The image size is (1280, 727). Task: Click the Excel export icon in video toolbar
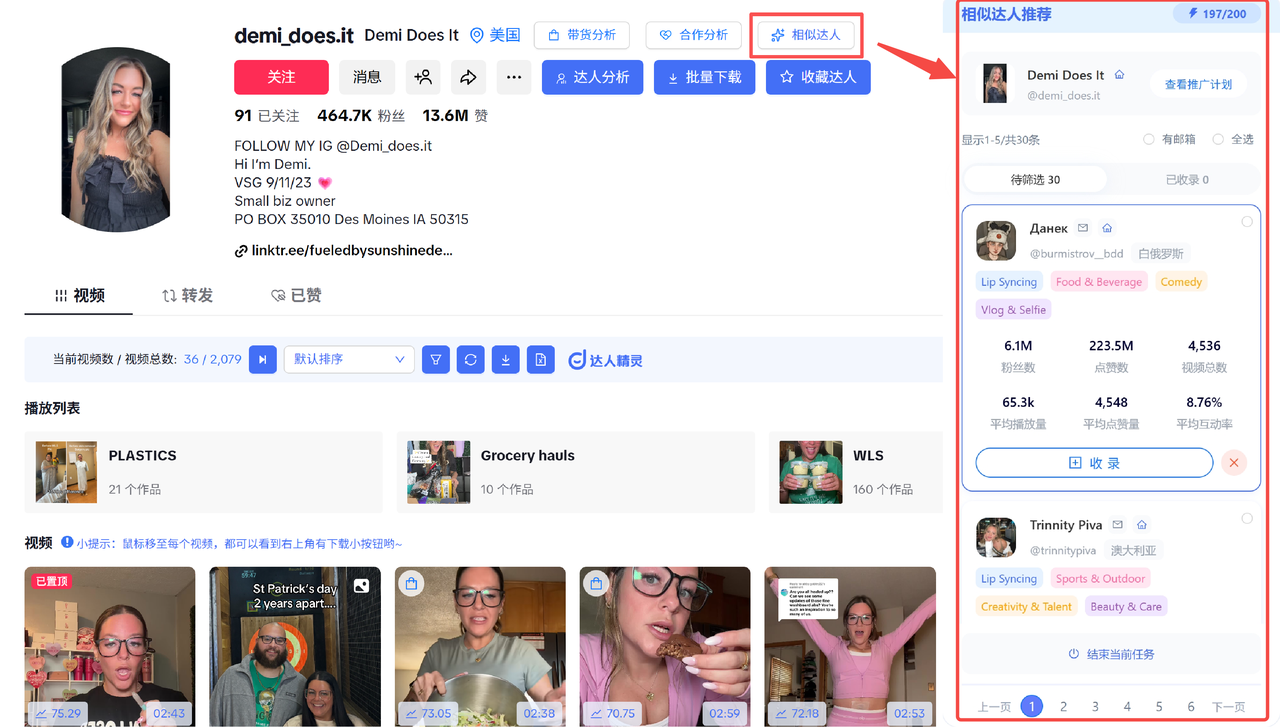point(540,360)
